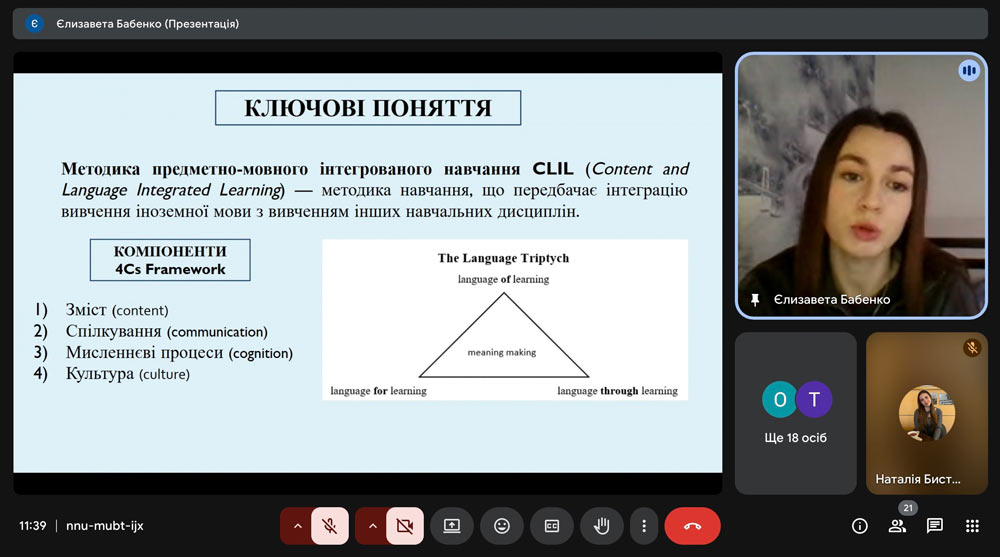Click the present screen icon
This screenshot has height=557, width=1000.
pyautogui.click(x=452, y=526)
